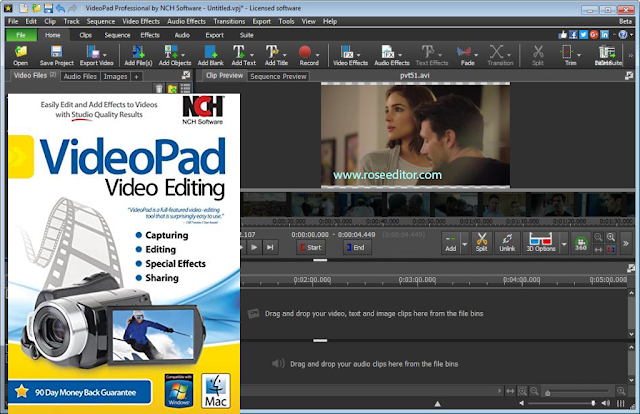
Task: Switch to the Clips ribbon tab
Action: 85,35
